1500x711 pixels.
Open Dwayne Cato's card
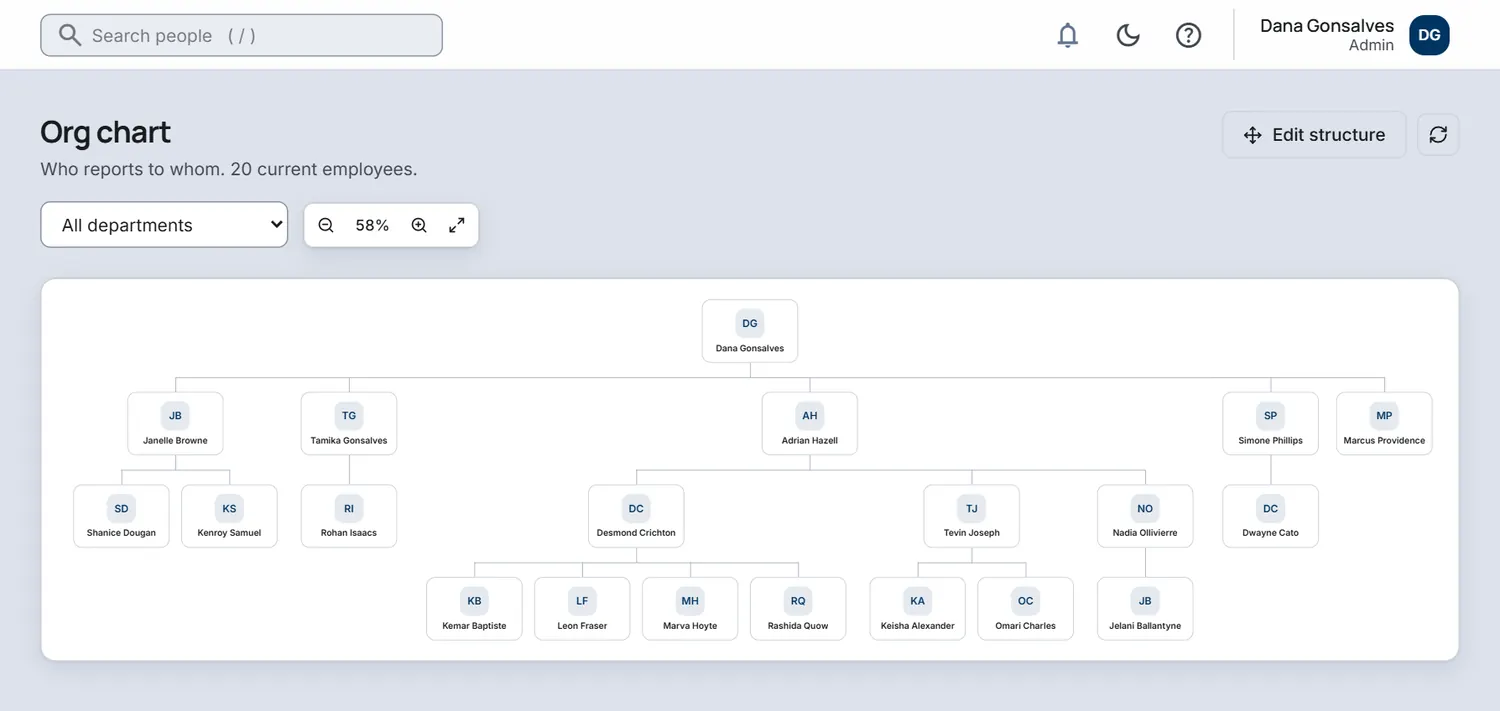1271,516
